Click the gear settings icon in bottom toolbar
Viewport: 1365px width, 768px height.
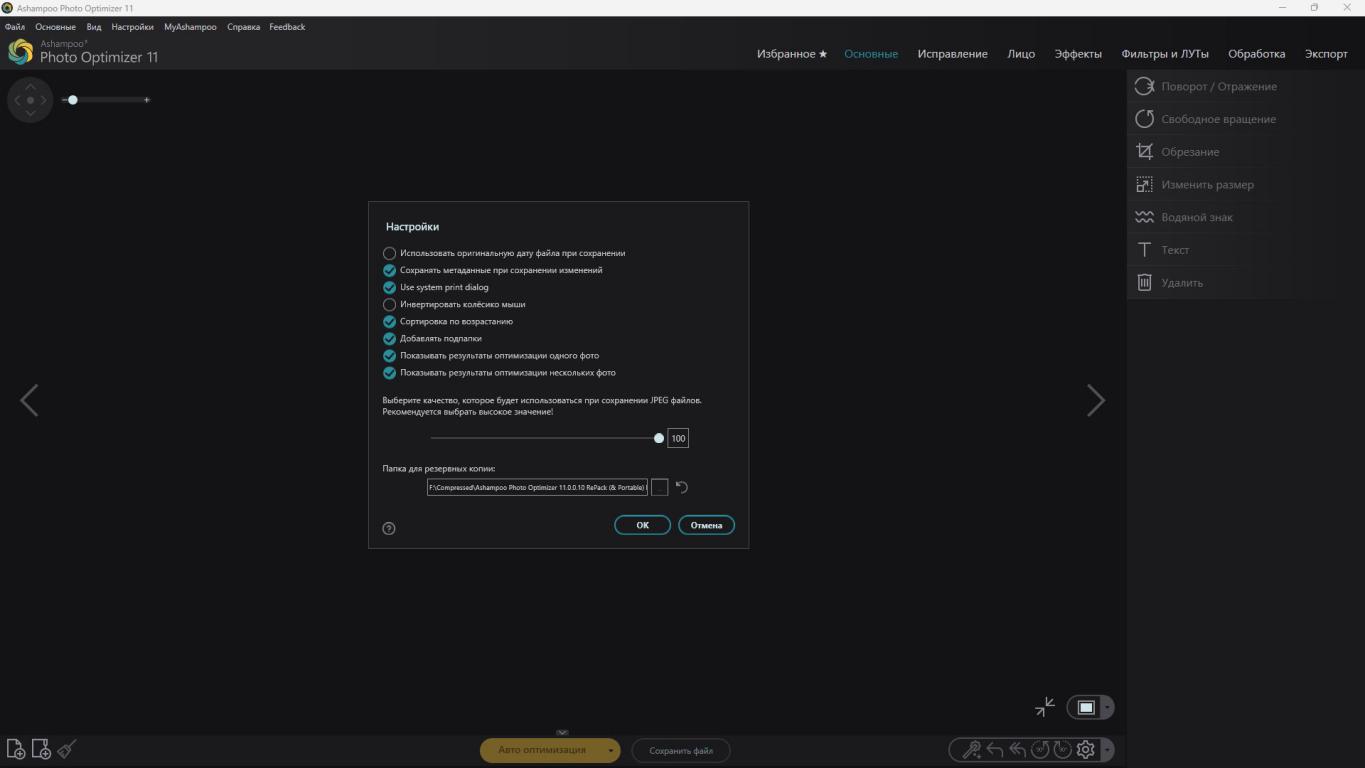[x=1086, y=750]
